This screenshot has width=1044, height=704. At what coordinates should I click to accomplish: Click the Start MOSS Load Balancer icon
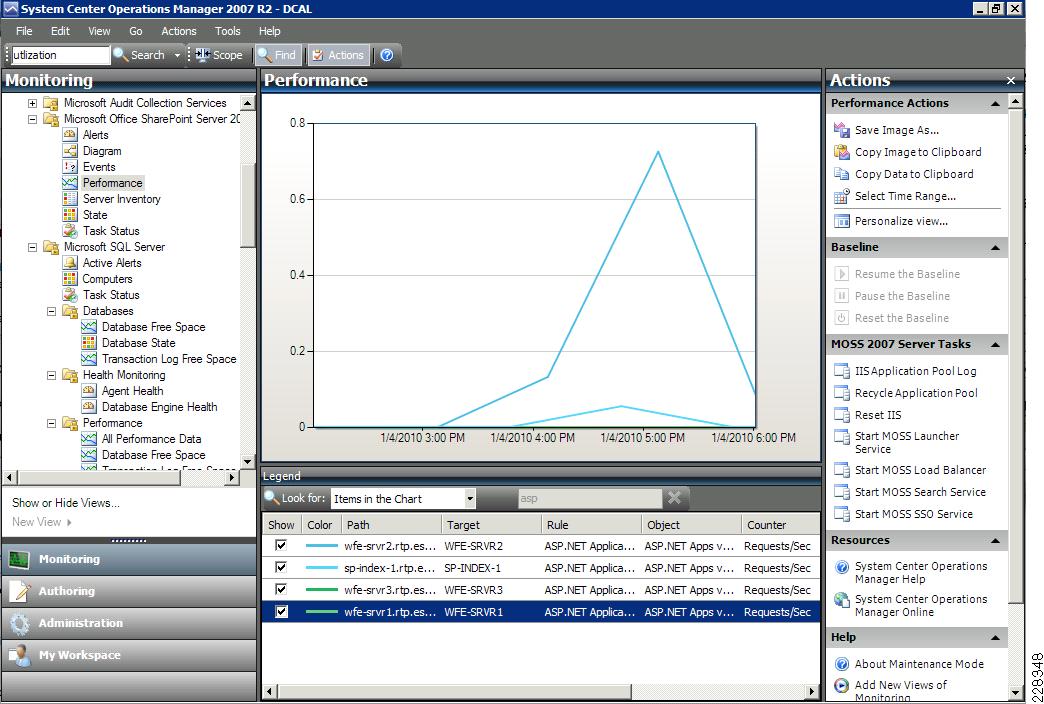coord(842,470)
